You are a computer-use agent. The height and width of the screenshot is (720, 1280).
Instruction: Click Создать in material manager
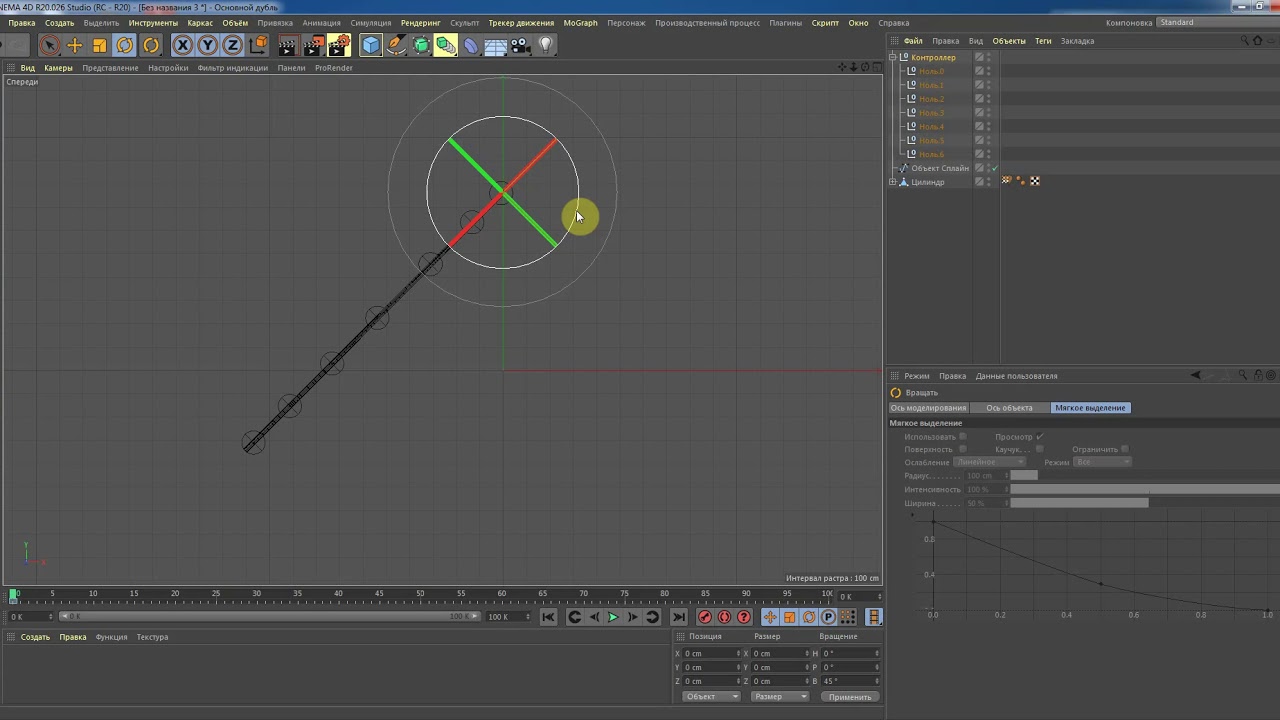click(x=35, y=637)
